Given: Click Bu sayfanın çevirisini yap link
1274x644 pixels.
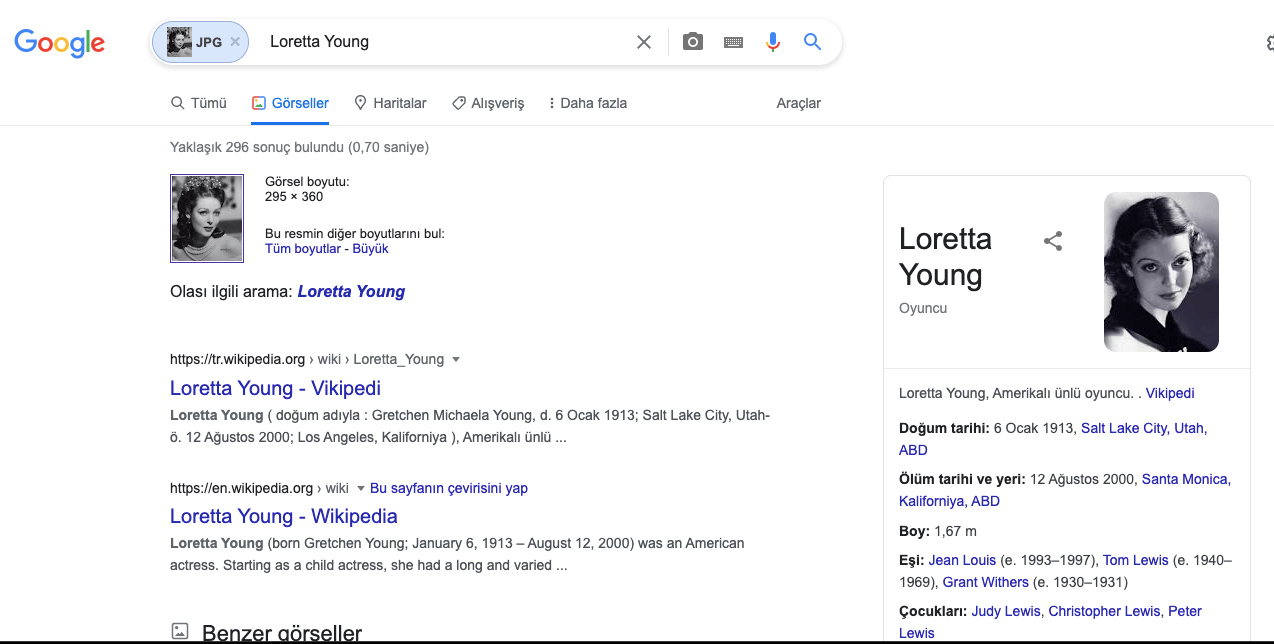Looking at the screenshot, I should coord(449,488).
